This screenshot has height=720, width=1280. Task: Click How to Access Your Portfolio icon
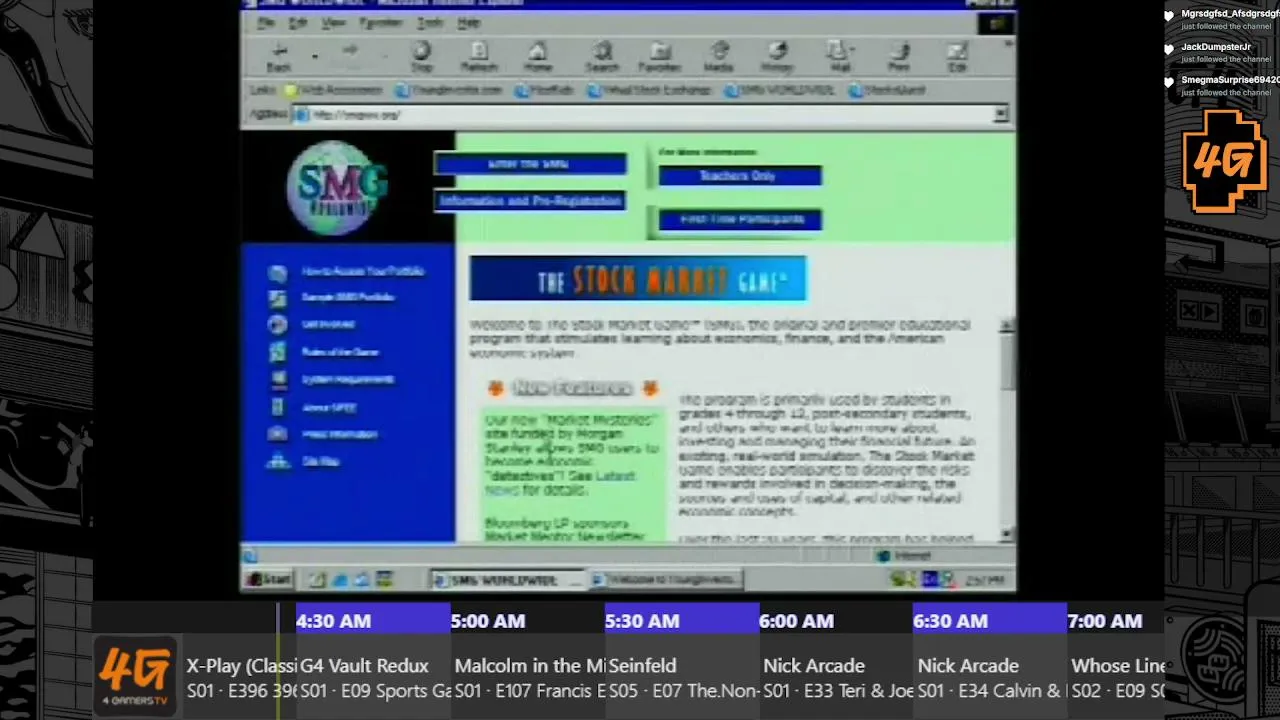click(278, 272)
